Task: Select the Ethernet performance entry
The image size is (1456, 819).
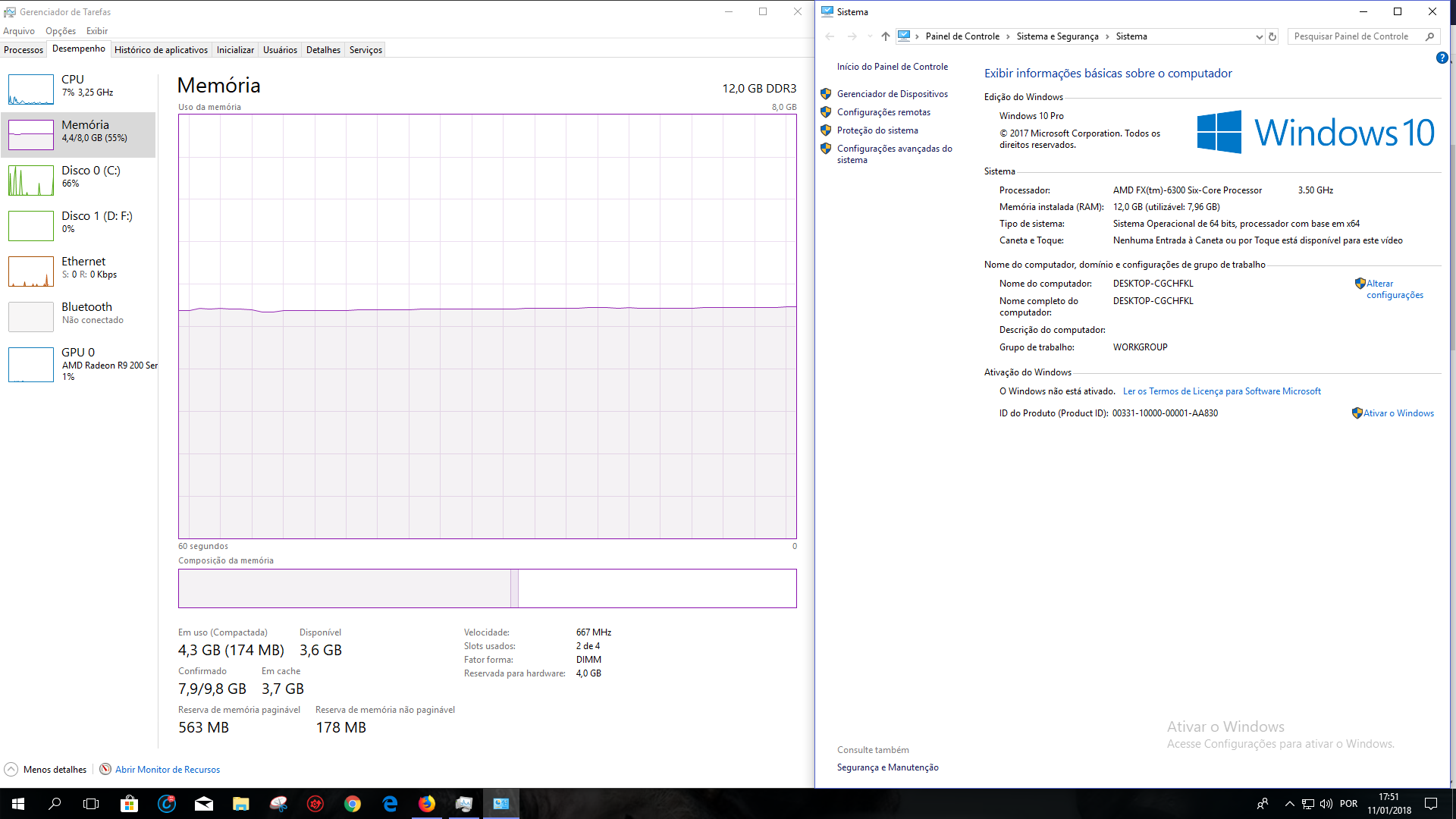Action: 79,271
